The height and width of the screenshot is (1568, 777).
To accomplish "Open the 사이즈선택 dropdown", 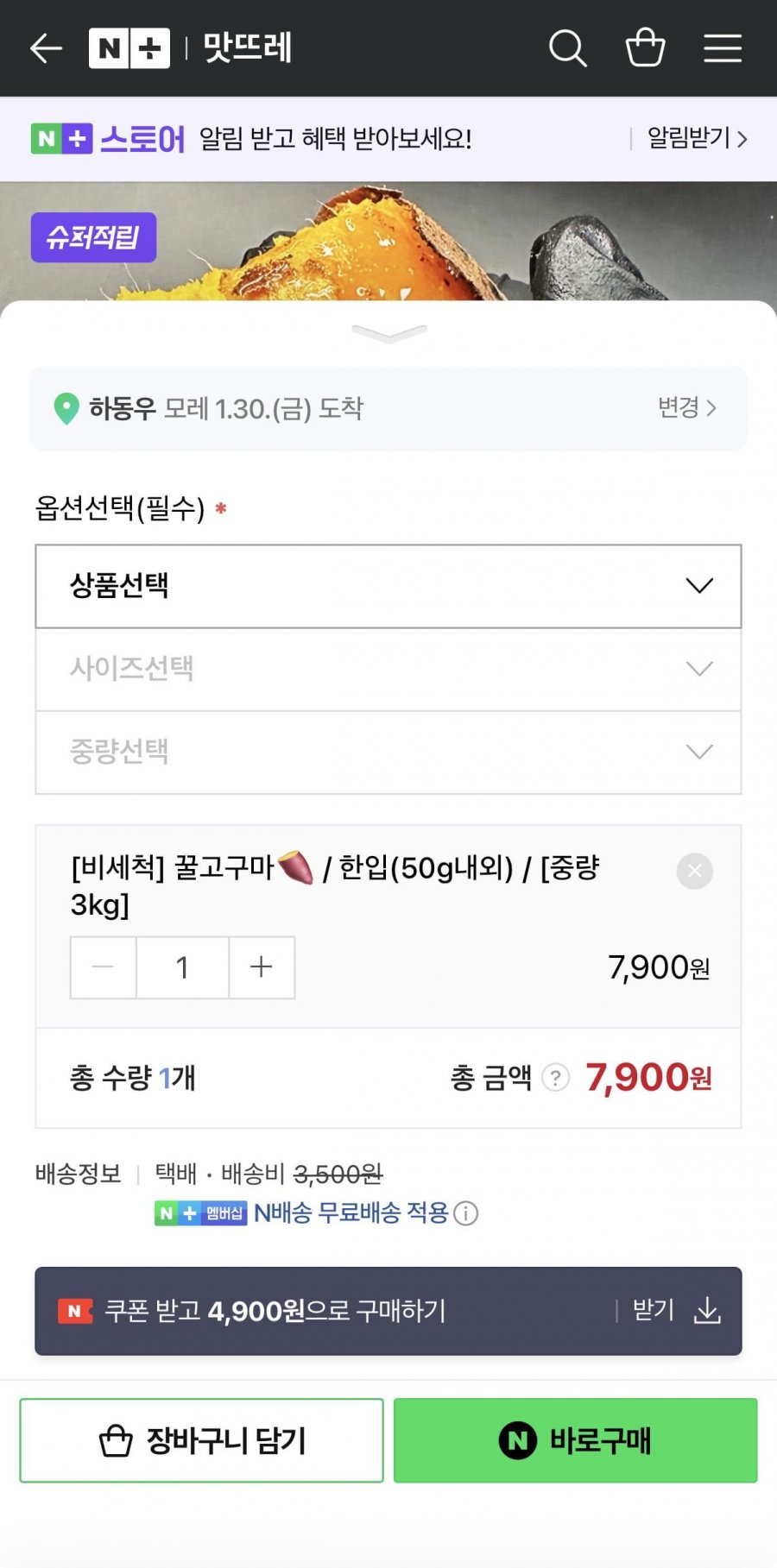I will (x=388, y=669).
